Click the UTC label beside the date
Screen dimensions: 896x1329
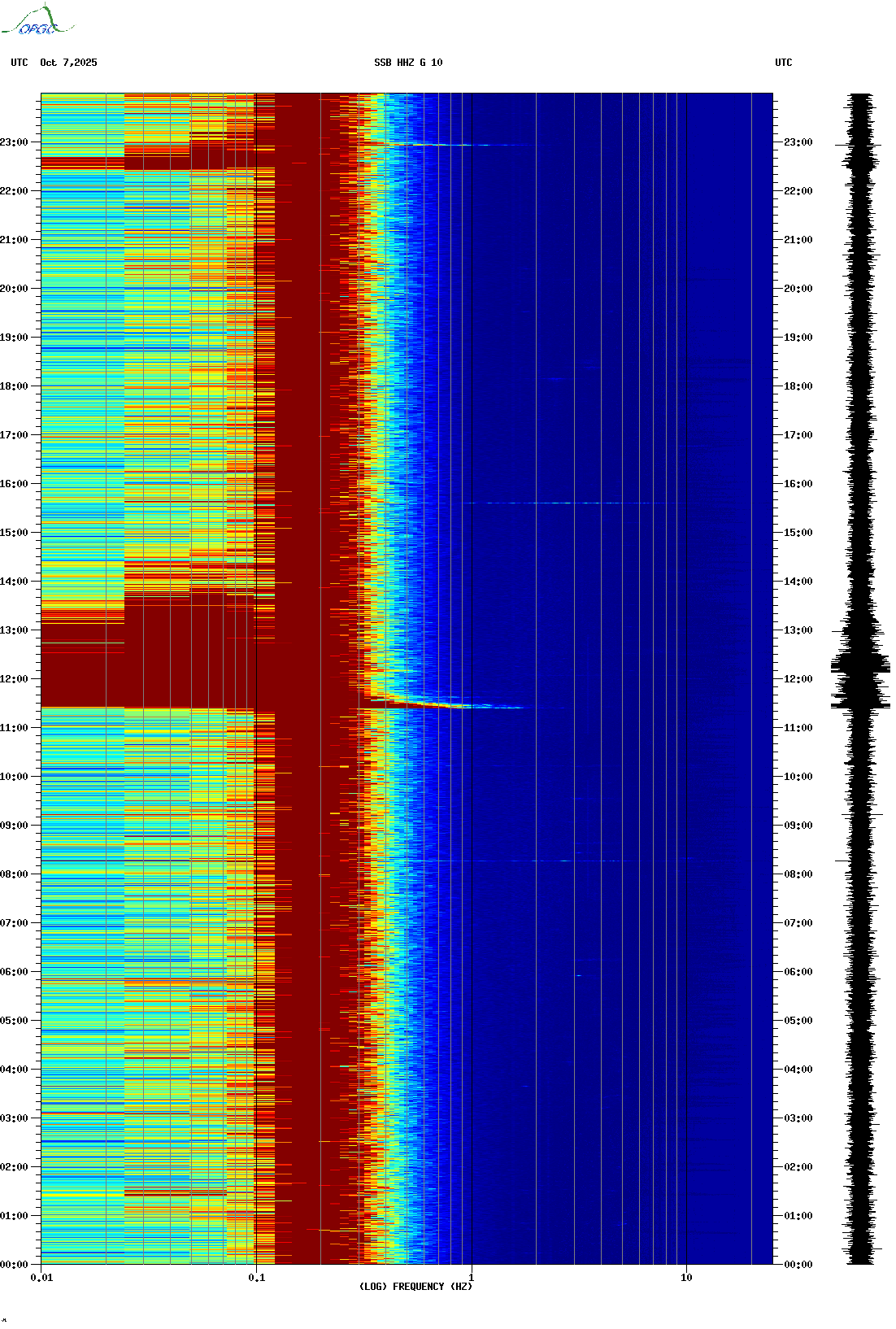[x=20, y=63]
